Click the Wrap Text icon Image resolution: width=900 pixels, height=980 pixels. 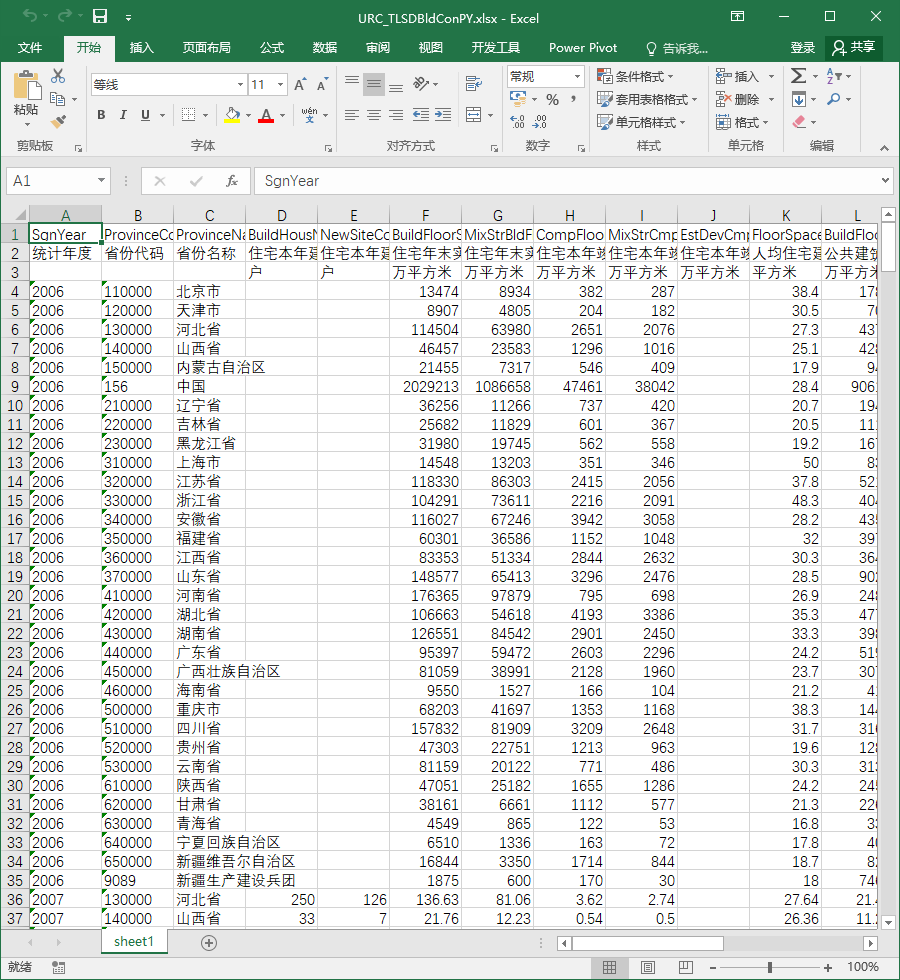(x=474, y=83)
